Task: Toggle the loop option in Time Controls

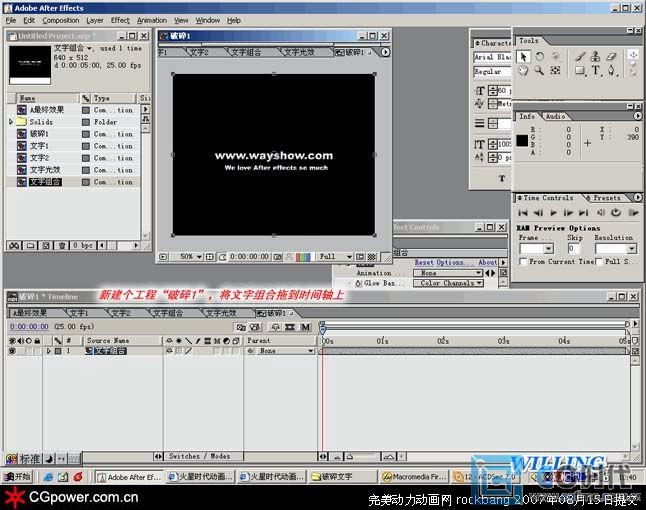Action: (616, 213)
